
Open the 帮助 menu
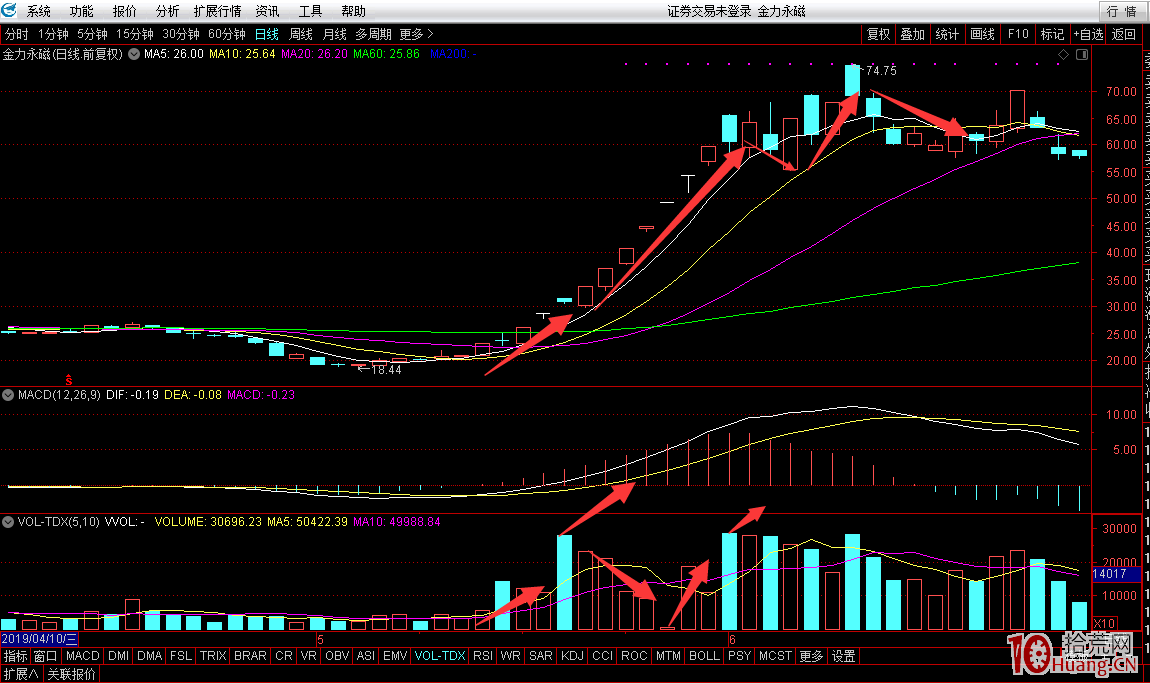tap(354, 11)
